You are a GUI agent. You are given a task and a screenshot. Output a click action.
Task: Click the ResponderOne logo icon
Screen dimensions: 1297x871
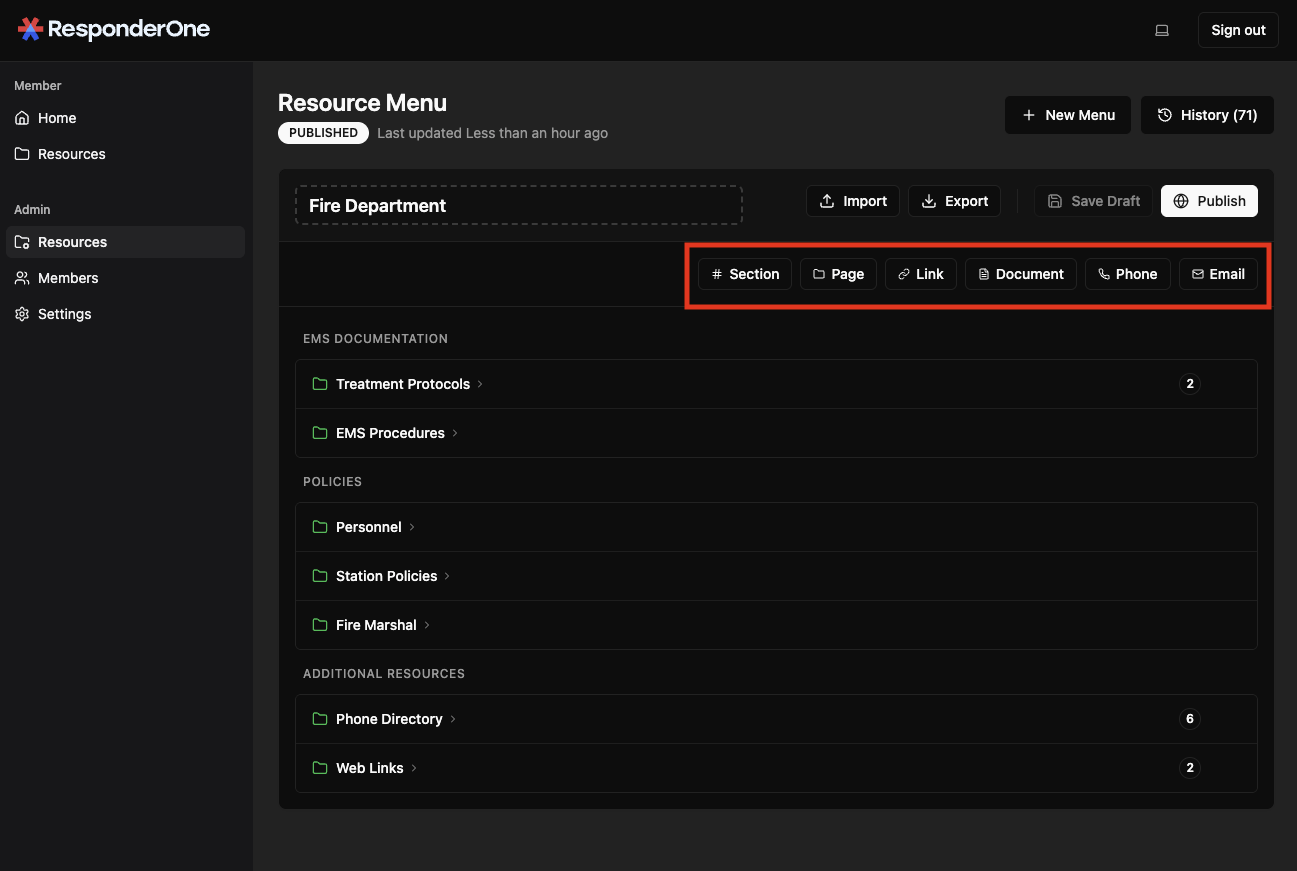(30, 30)
